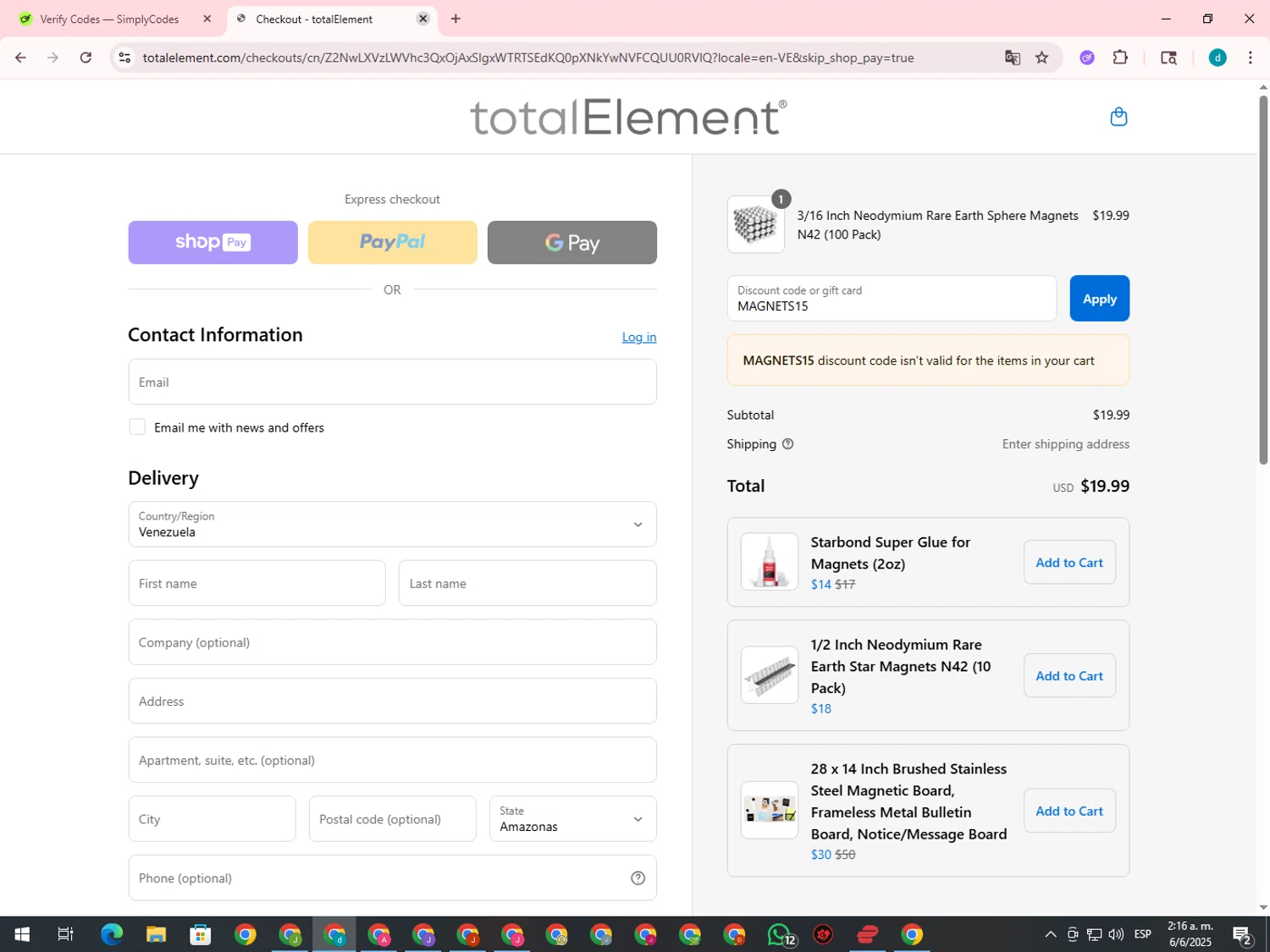Click the Magnetic Board product thumbnail
The image size is (1270, 952).
coord(769,811)
